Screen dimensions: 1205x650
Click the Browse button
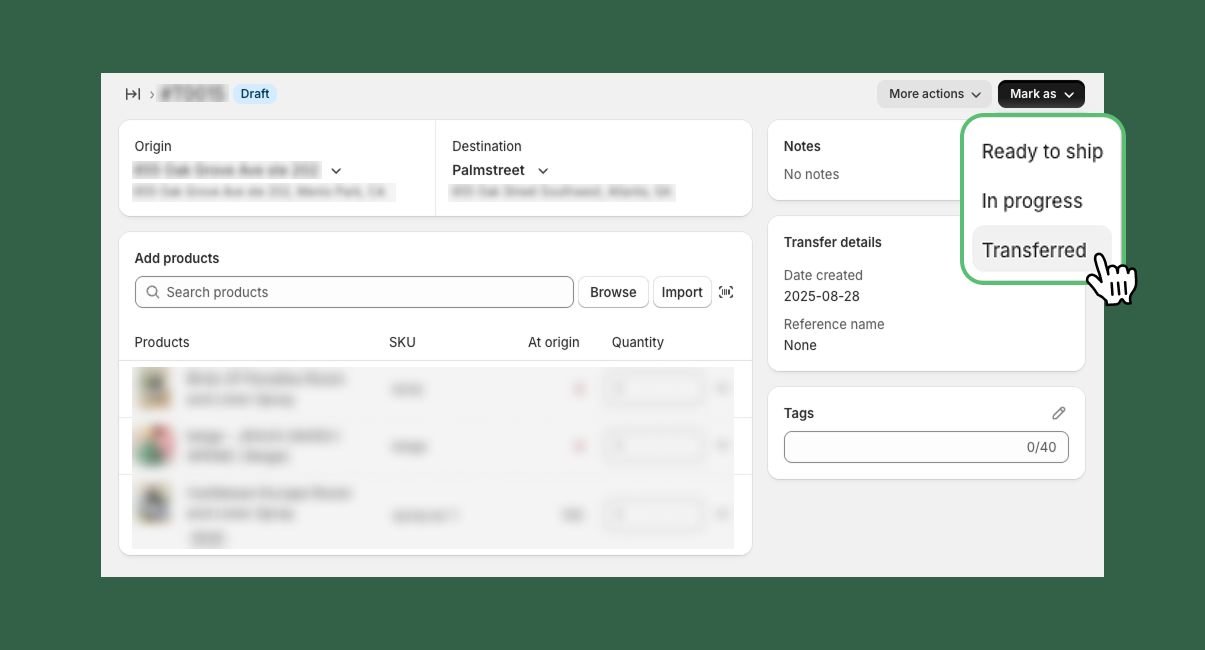tap(613, 292)
